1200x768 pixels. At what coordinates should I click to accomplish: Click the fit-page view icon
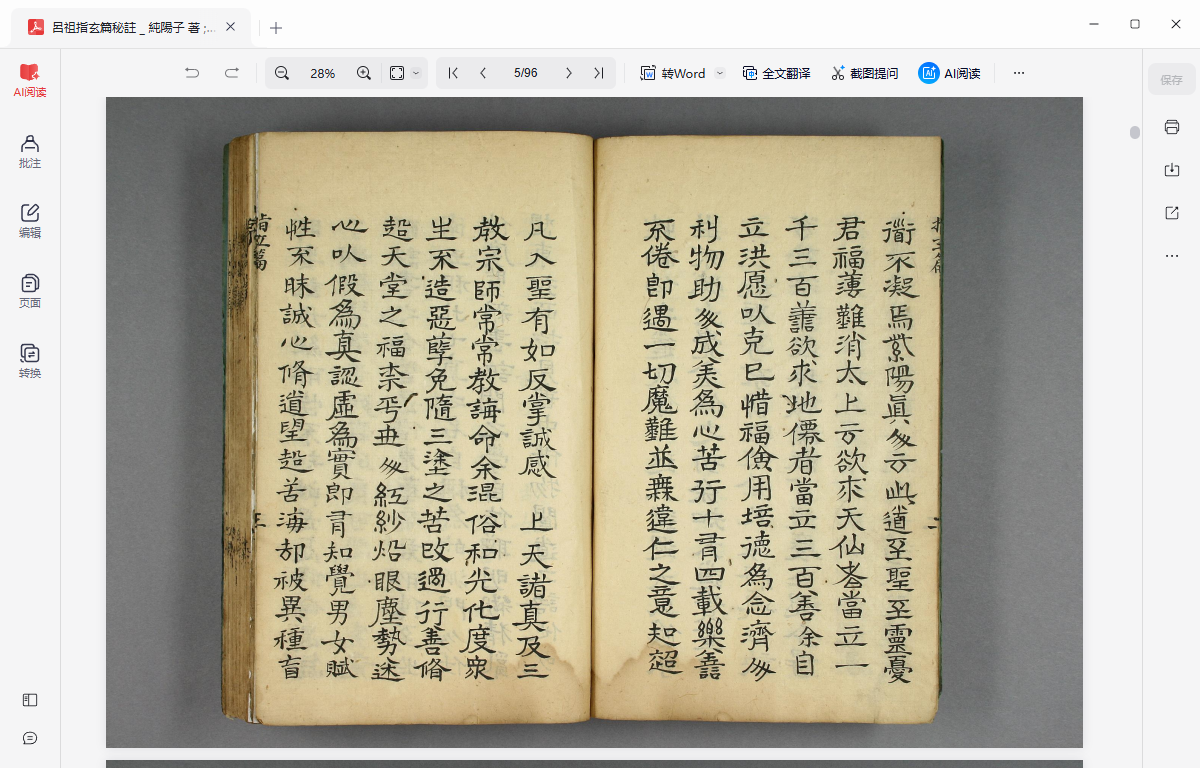(x=397, y=73)
